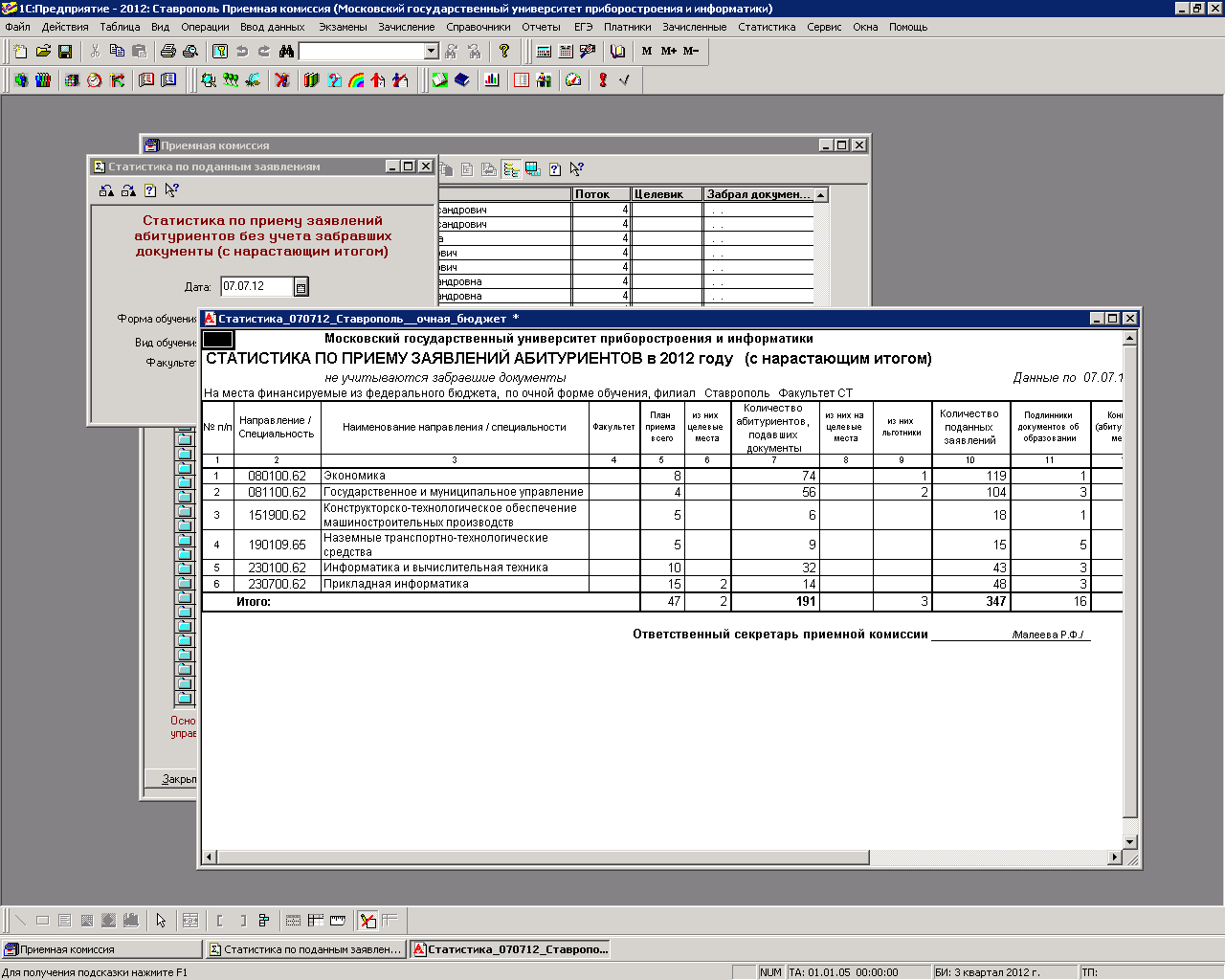Click the red X crossed icon in the second toolbar

click(282, 80)
